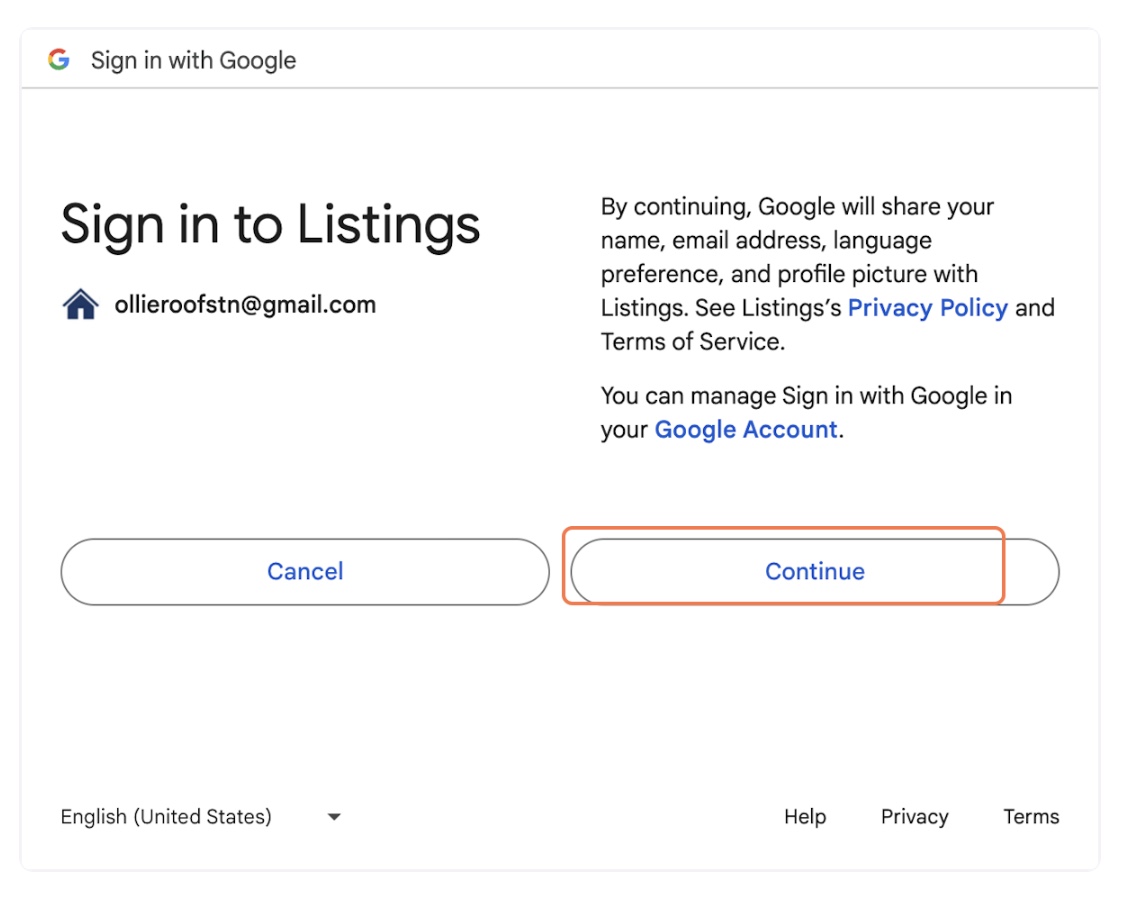Open the Privacy footer link
Viewport: 1124px width, 902px height.
pos(915,817)
